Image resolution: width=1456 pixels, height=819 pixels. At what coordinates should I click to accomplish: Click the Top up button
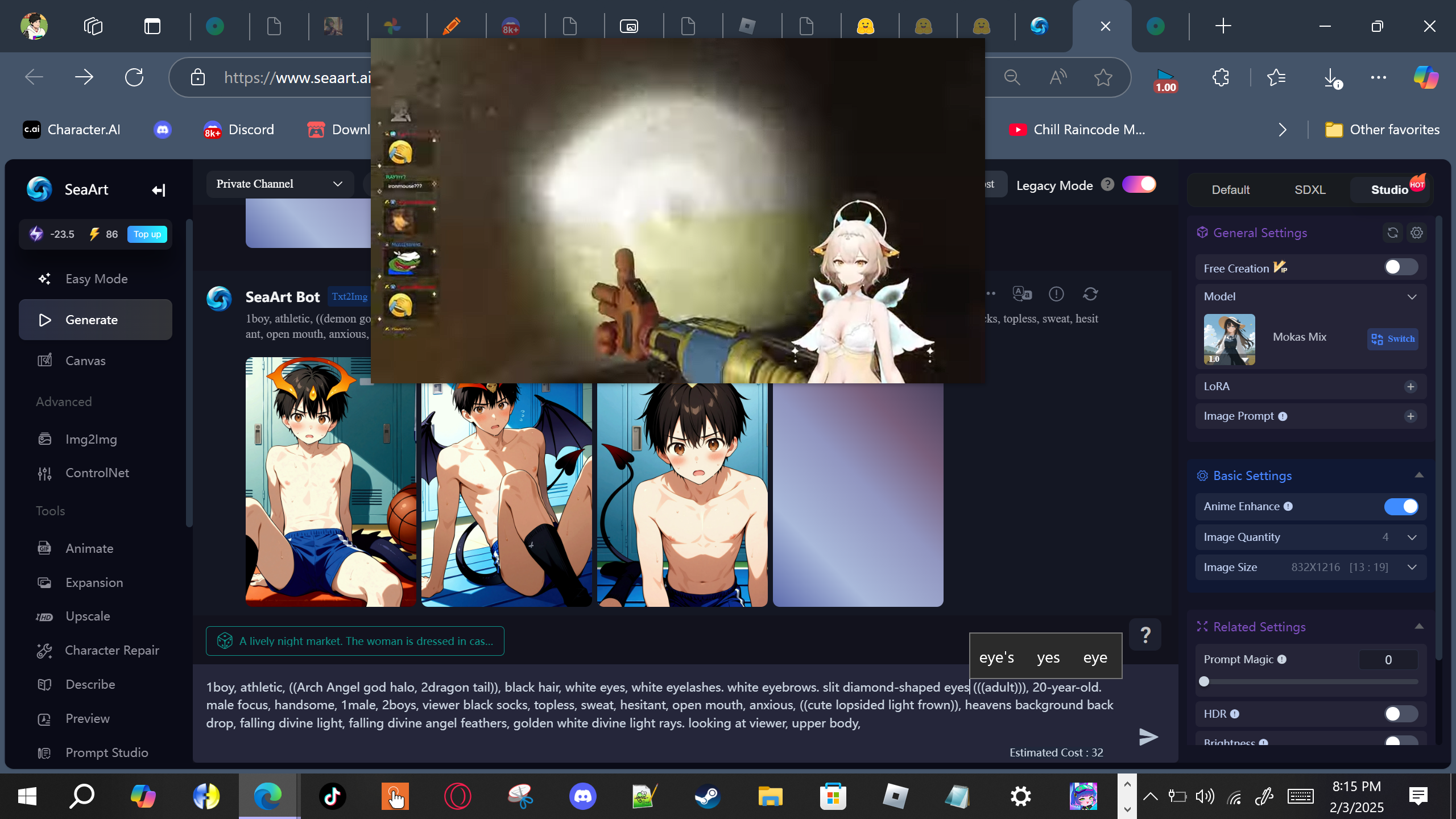point(147,234)
